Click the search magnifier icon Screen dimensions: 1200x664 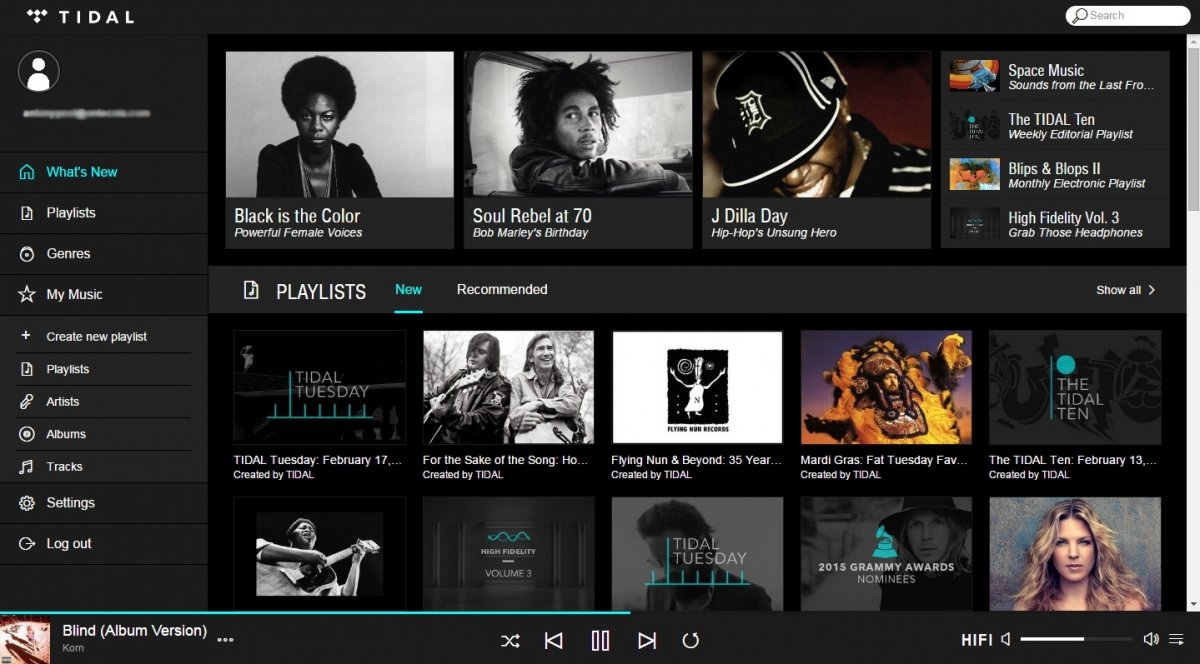pos(1079,15)
